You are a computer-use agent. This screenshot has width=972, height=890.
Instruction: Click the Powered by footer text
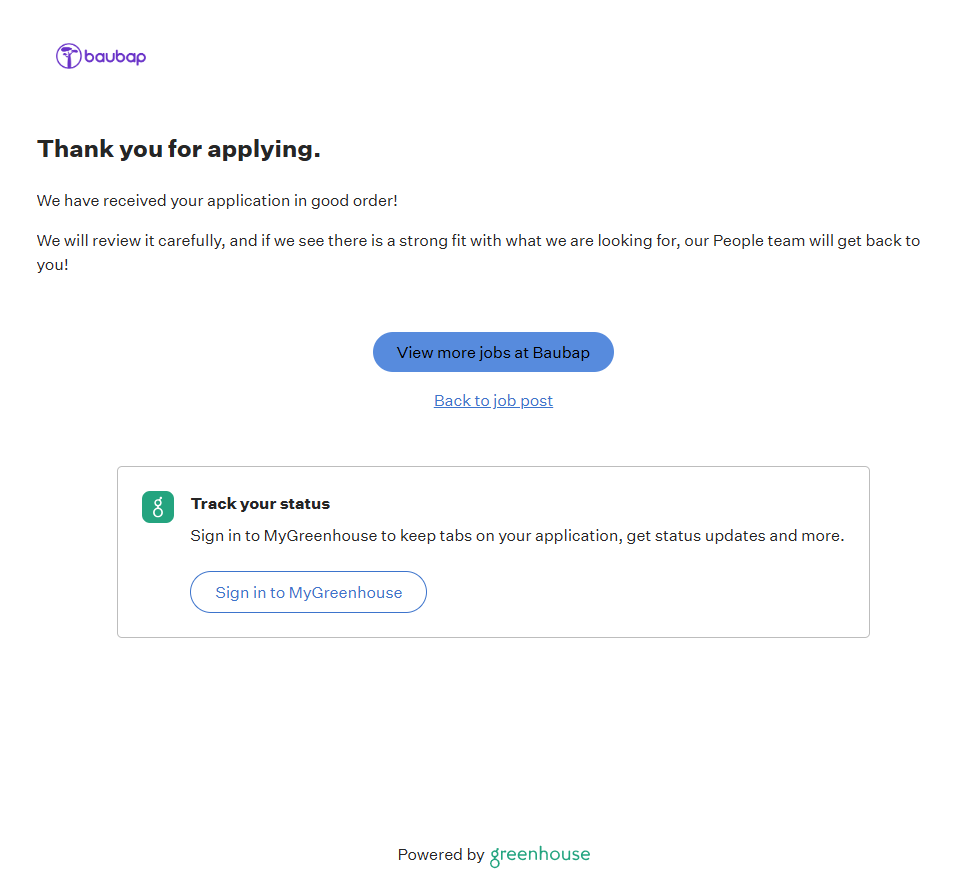coord(441,855)
